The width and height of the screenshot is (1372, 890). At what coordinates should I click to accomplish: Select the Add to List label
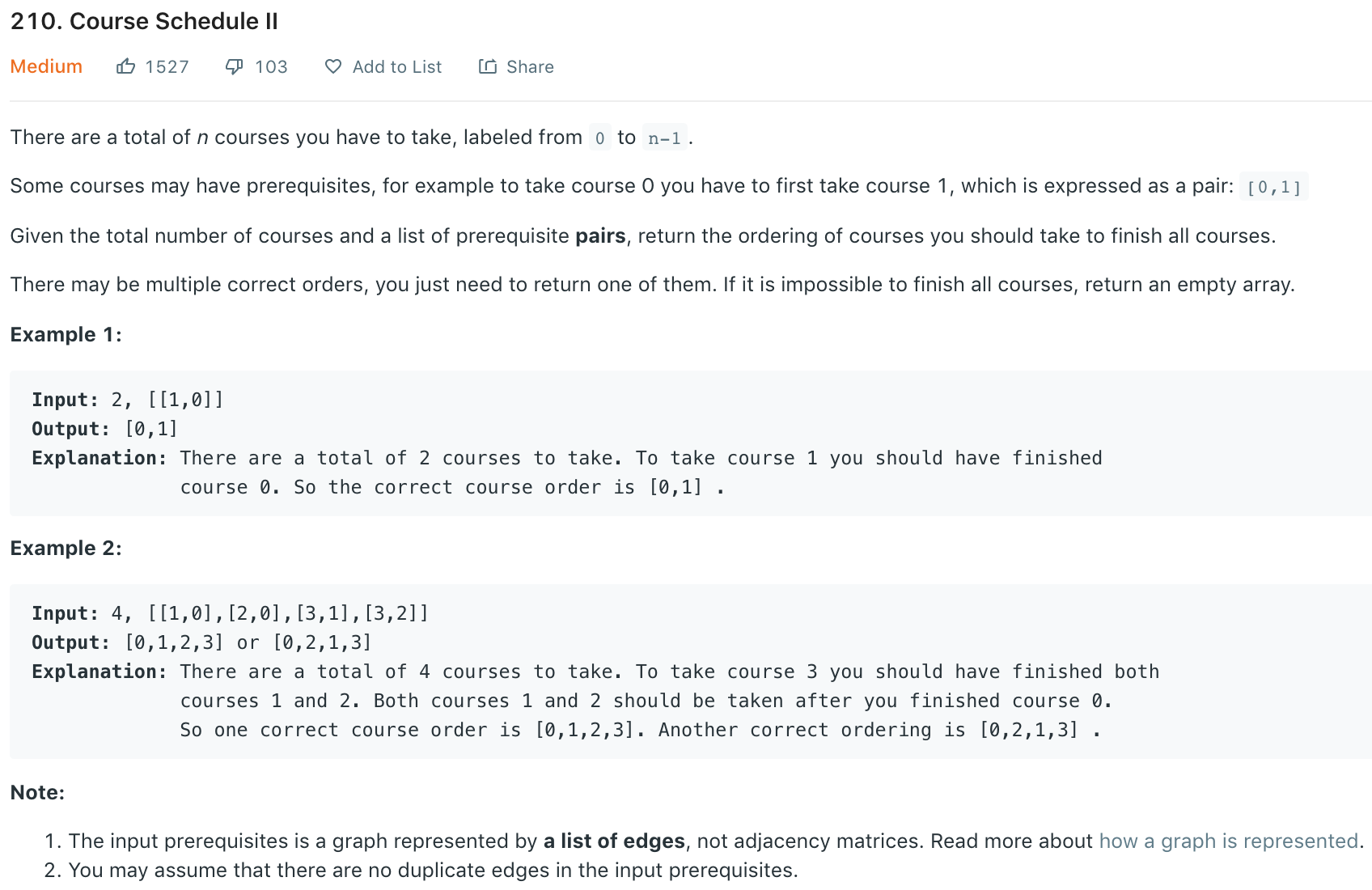click(397, 66)
